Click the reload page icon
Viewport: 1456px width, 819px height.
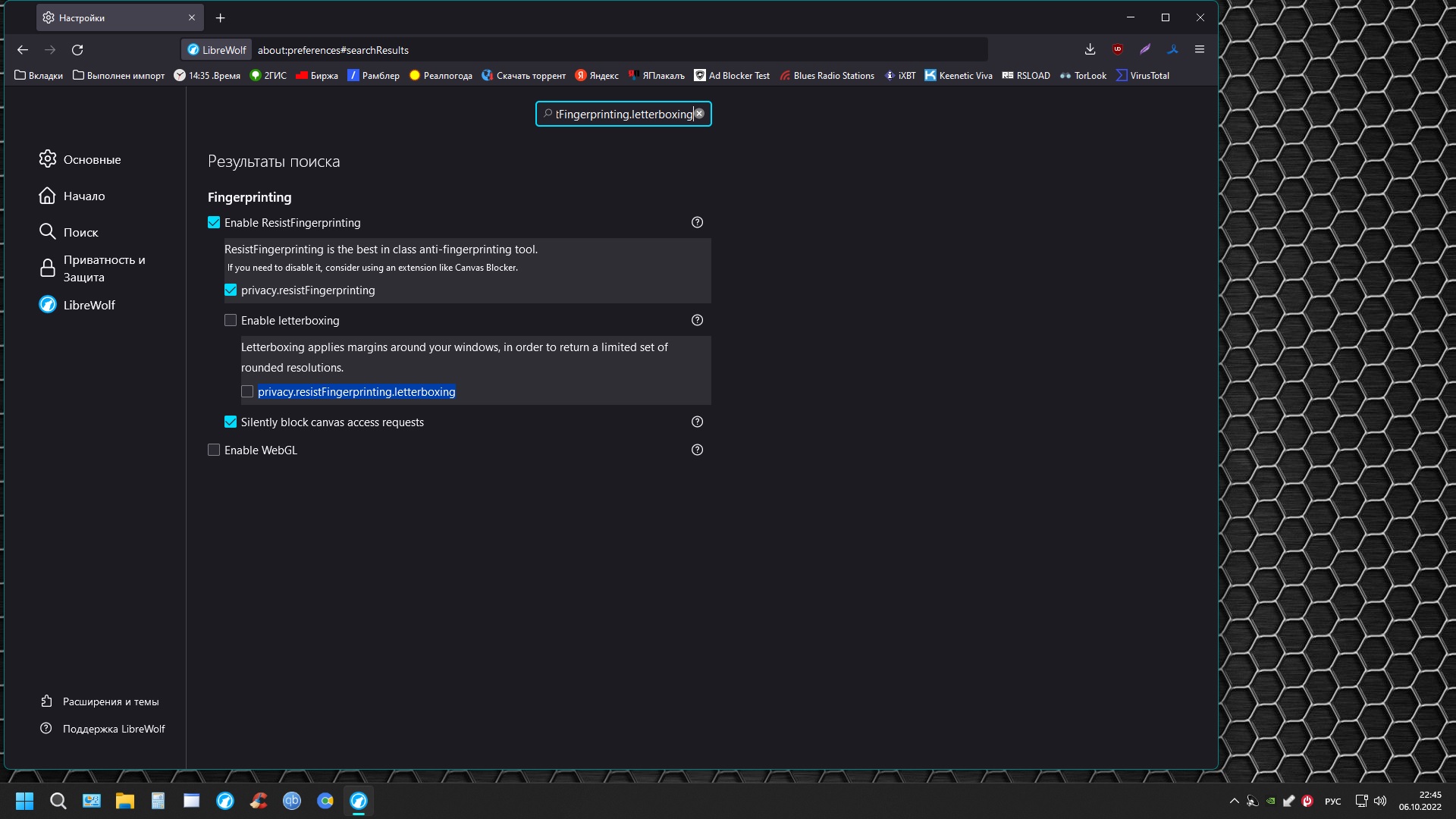(x=77, y=50)
